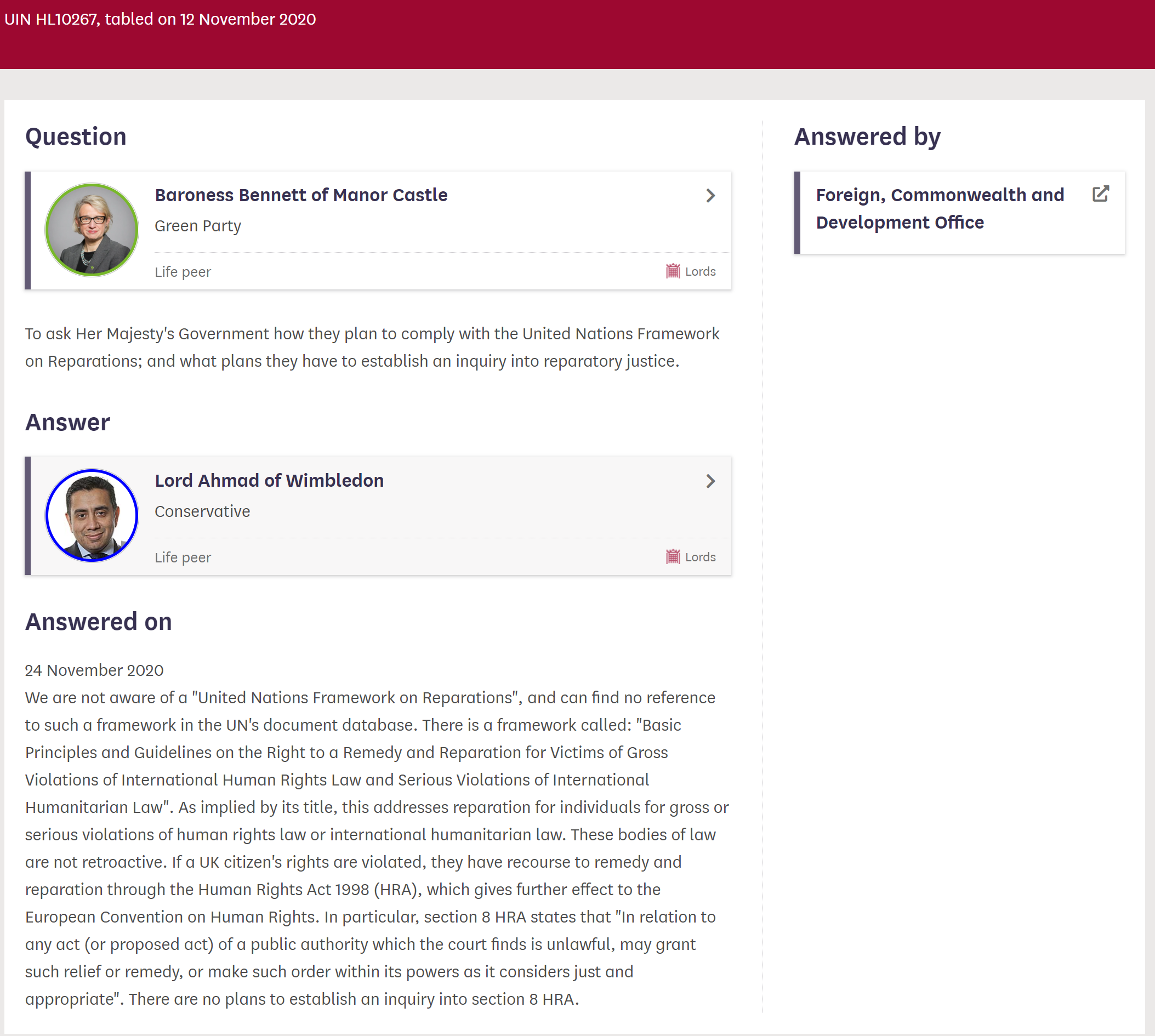Click Conservative label under Lord Ahmad
This screenshot has height=1036, width=1155.
pos(202,511)
